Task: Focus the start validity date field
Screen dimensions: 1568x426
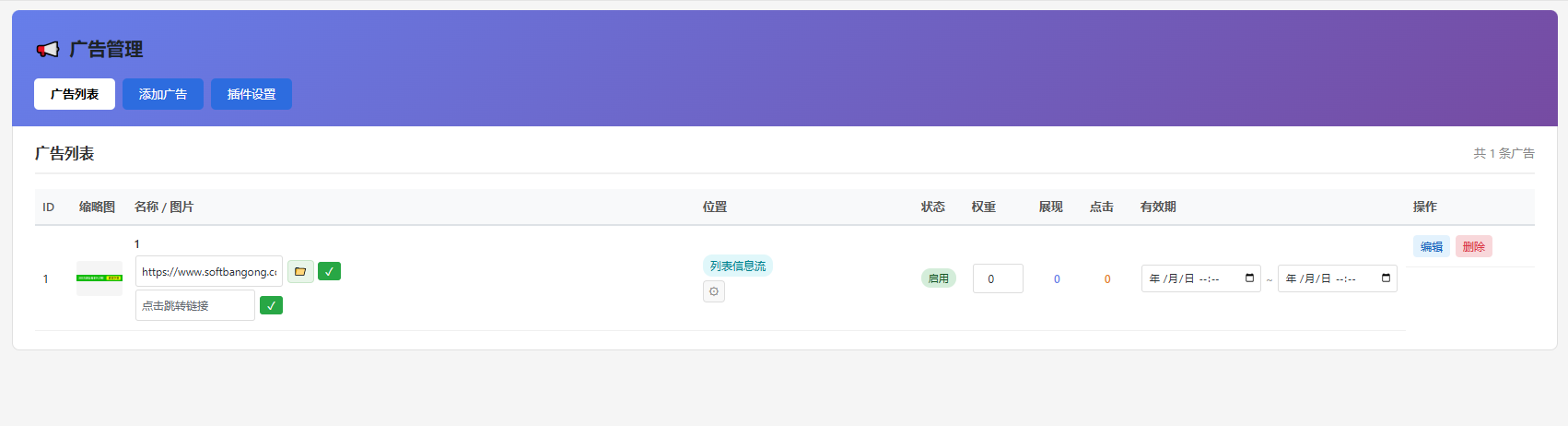Action: pos(1201,278)
